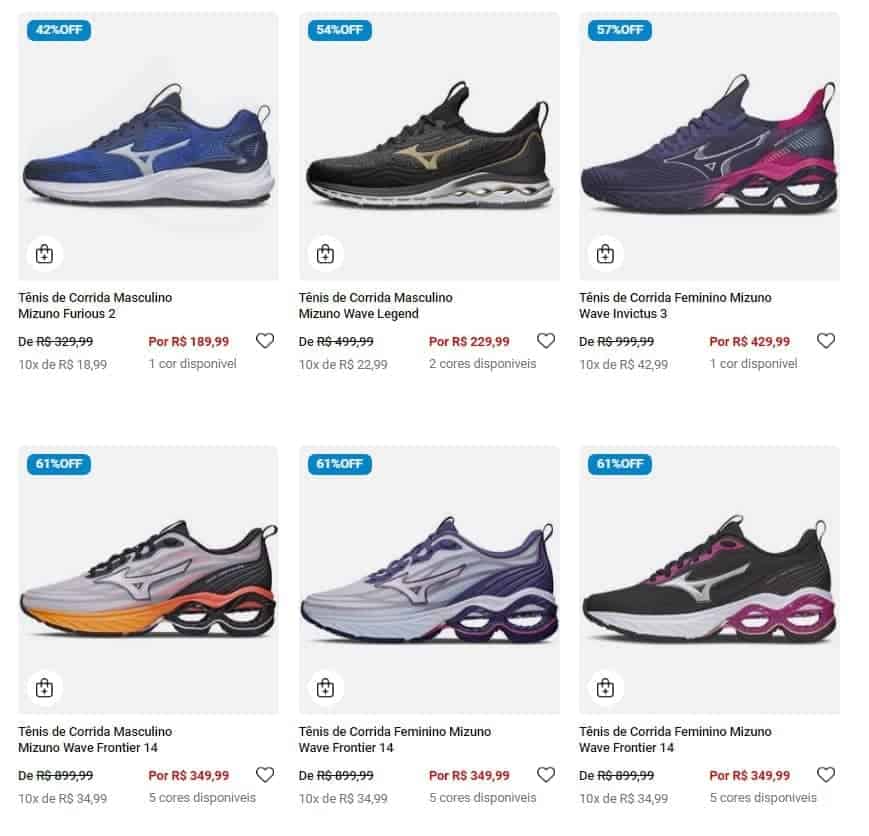Favorite the purple Feminino Wave Frontier 14
The width and height of the screenshot is (869, 836).
click(546, 775)
